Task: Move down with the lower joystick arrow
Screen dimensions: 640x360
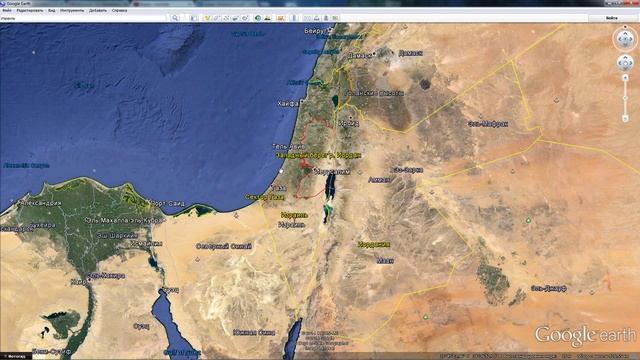Action: [625, 68]
